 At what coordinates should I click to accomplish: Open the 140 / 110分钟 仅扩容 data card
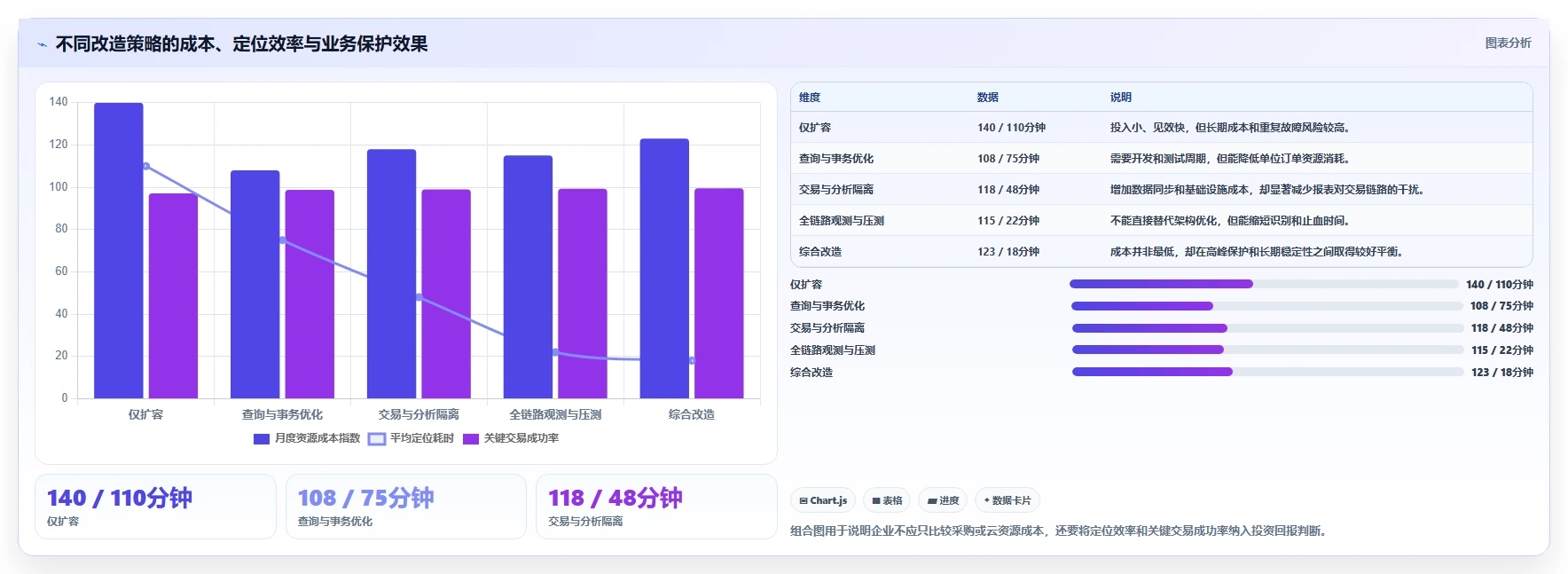155,507
